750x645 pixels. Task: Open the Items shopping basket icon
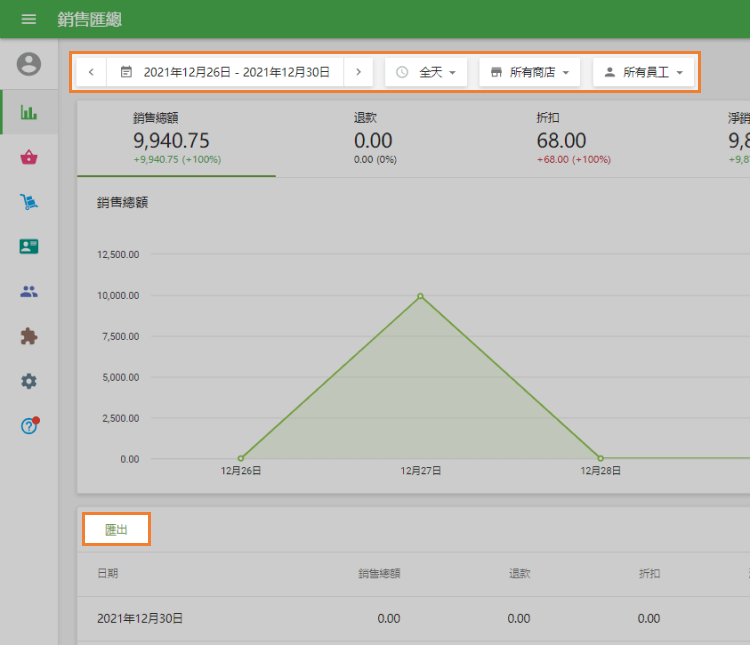(29, 157)
